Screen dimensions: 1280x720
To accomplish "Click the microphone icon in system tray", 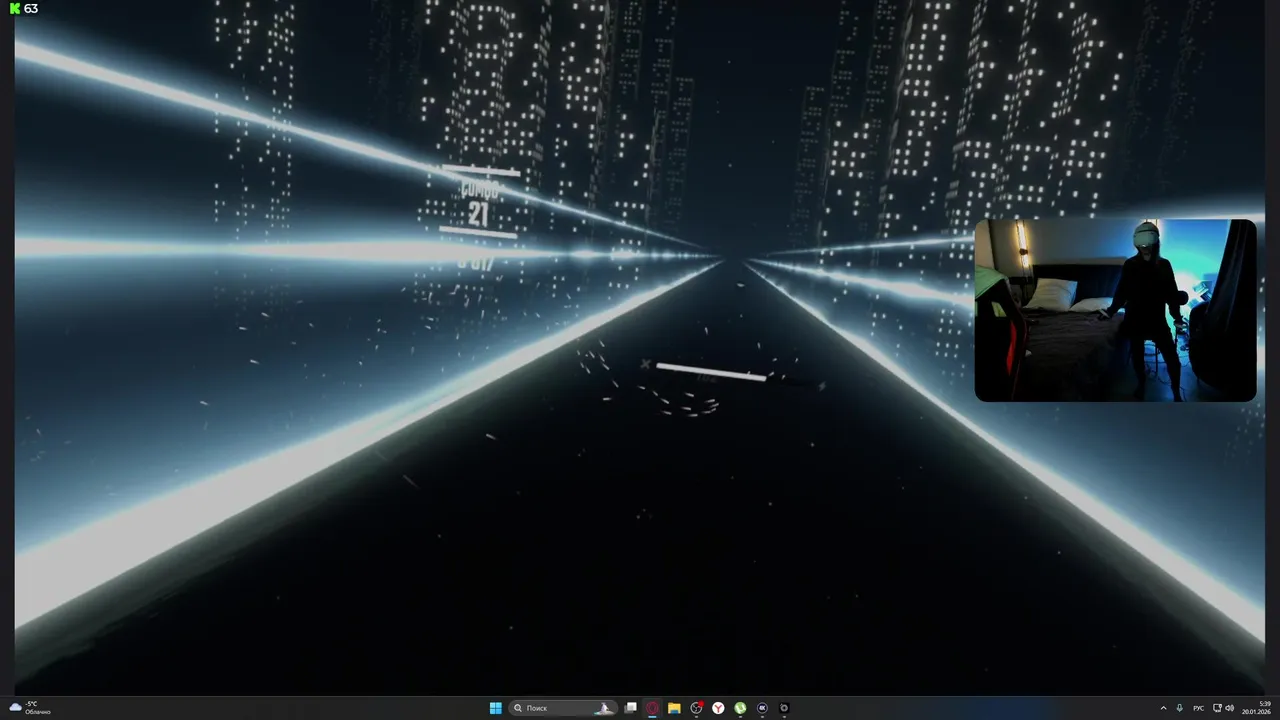I will pyautogui.click(x=1180, y=708).
